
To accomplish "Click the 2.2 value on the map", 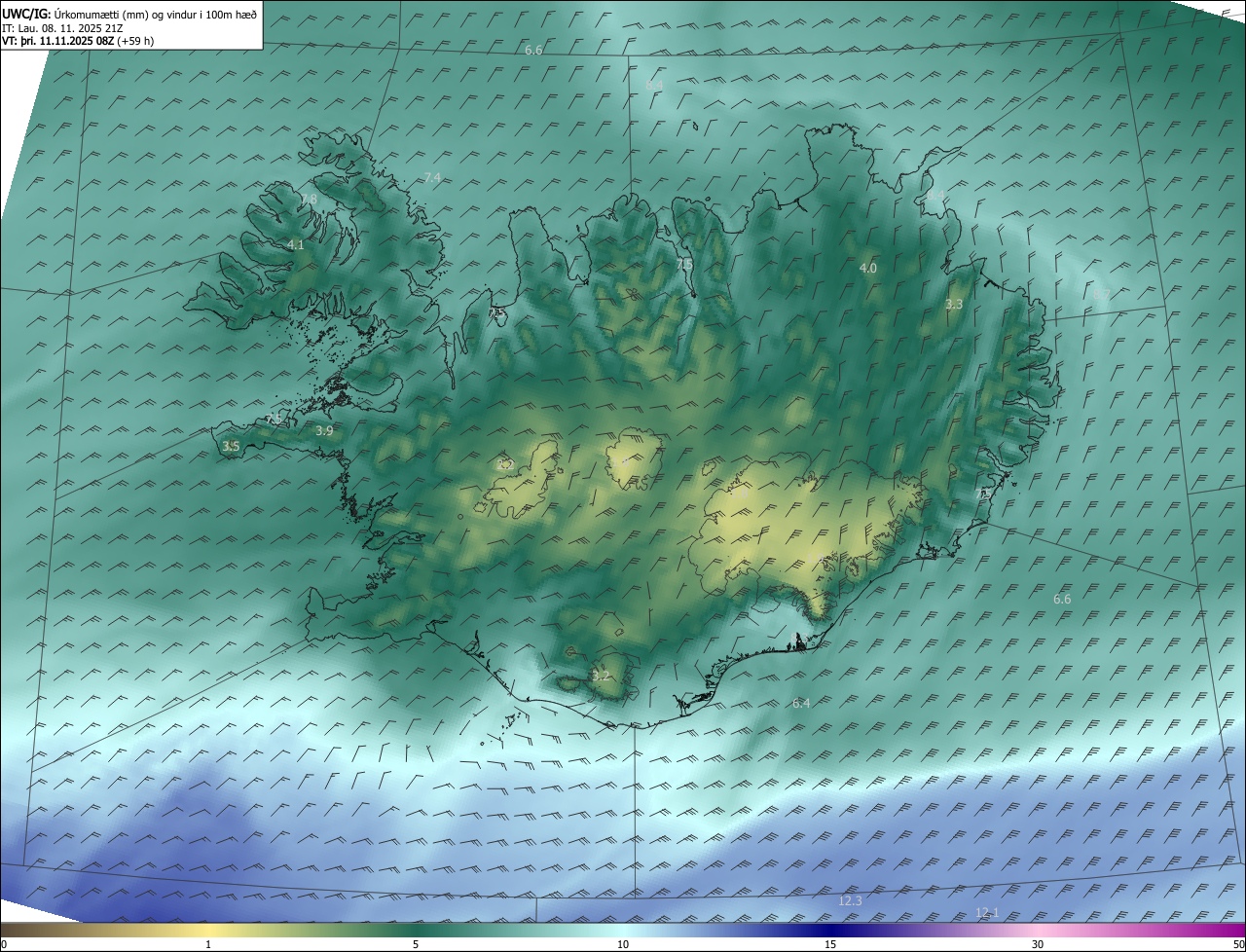I will (x=504, y=465).
